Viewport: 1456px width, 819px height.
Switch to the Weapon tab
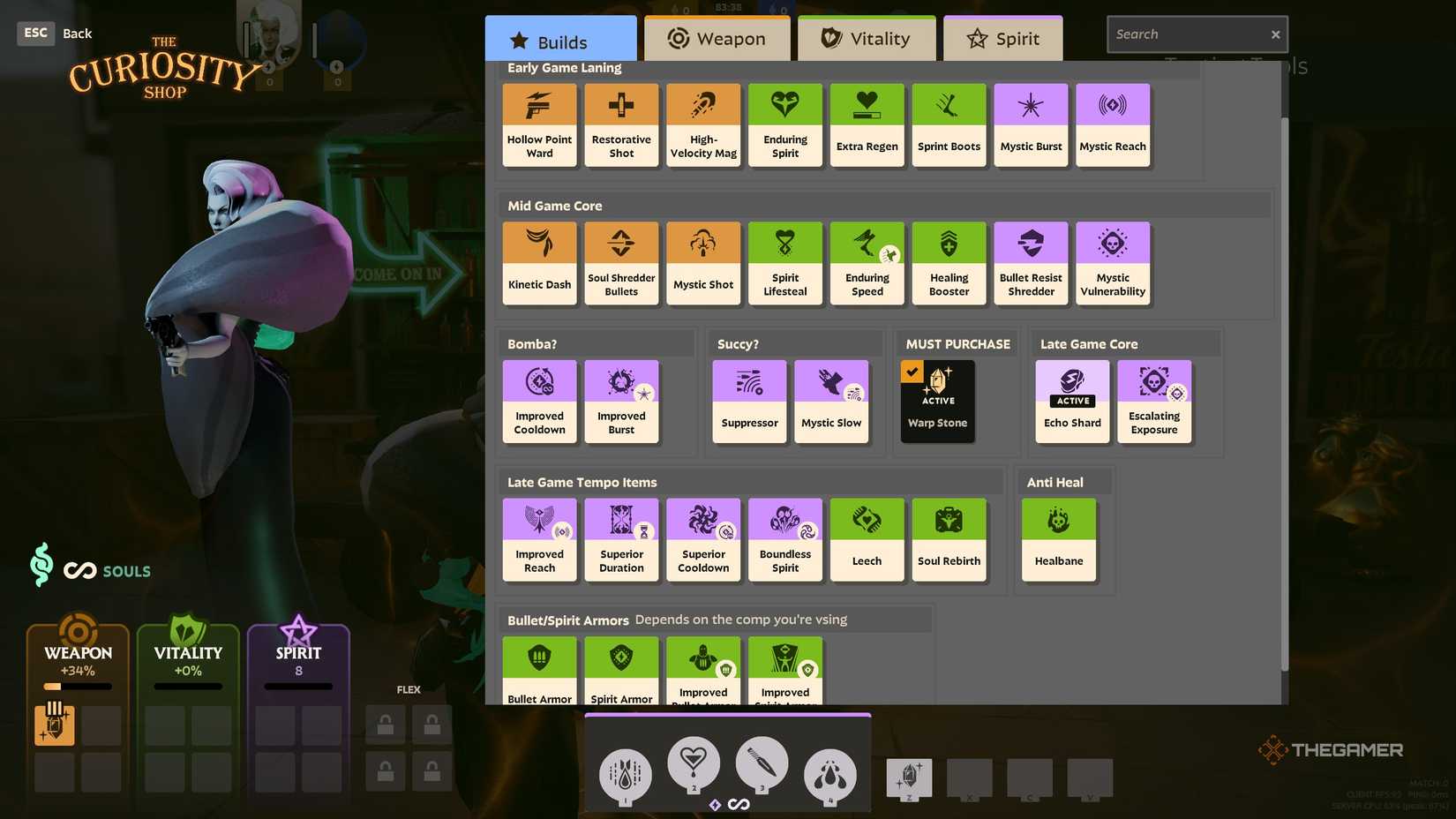click(716, 39)
